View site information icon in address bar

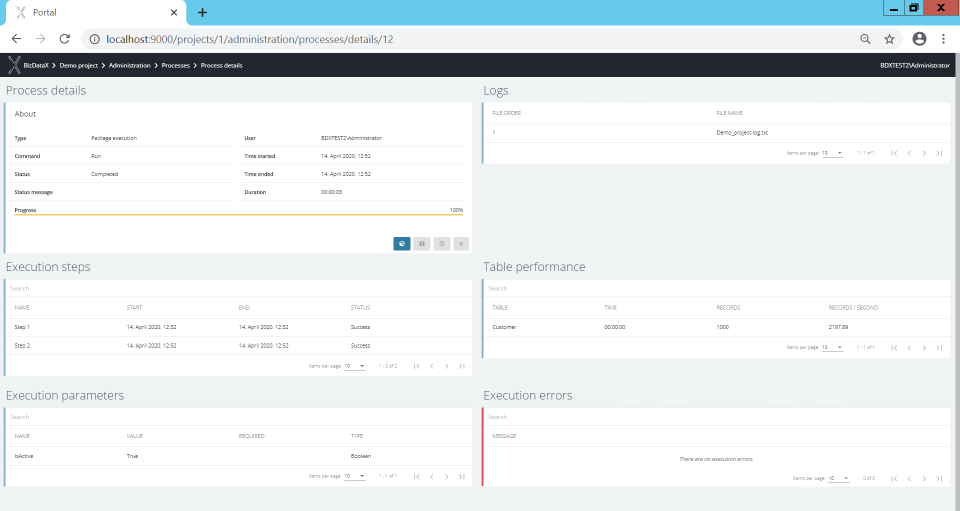pyautogui.click(x=94, y=39)
